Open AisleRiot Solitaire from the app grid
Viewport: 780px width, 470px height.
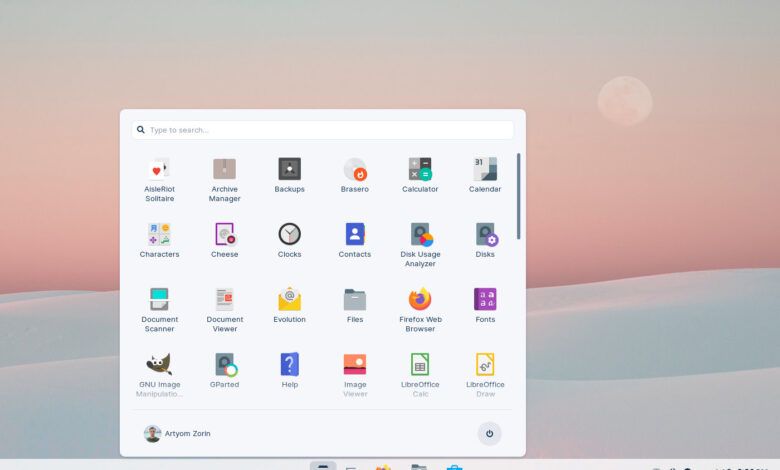(x=159, y=179)
